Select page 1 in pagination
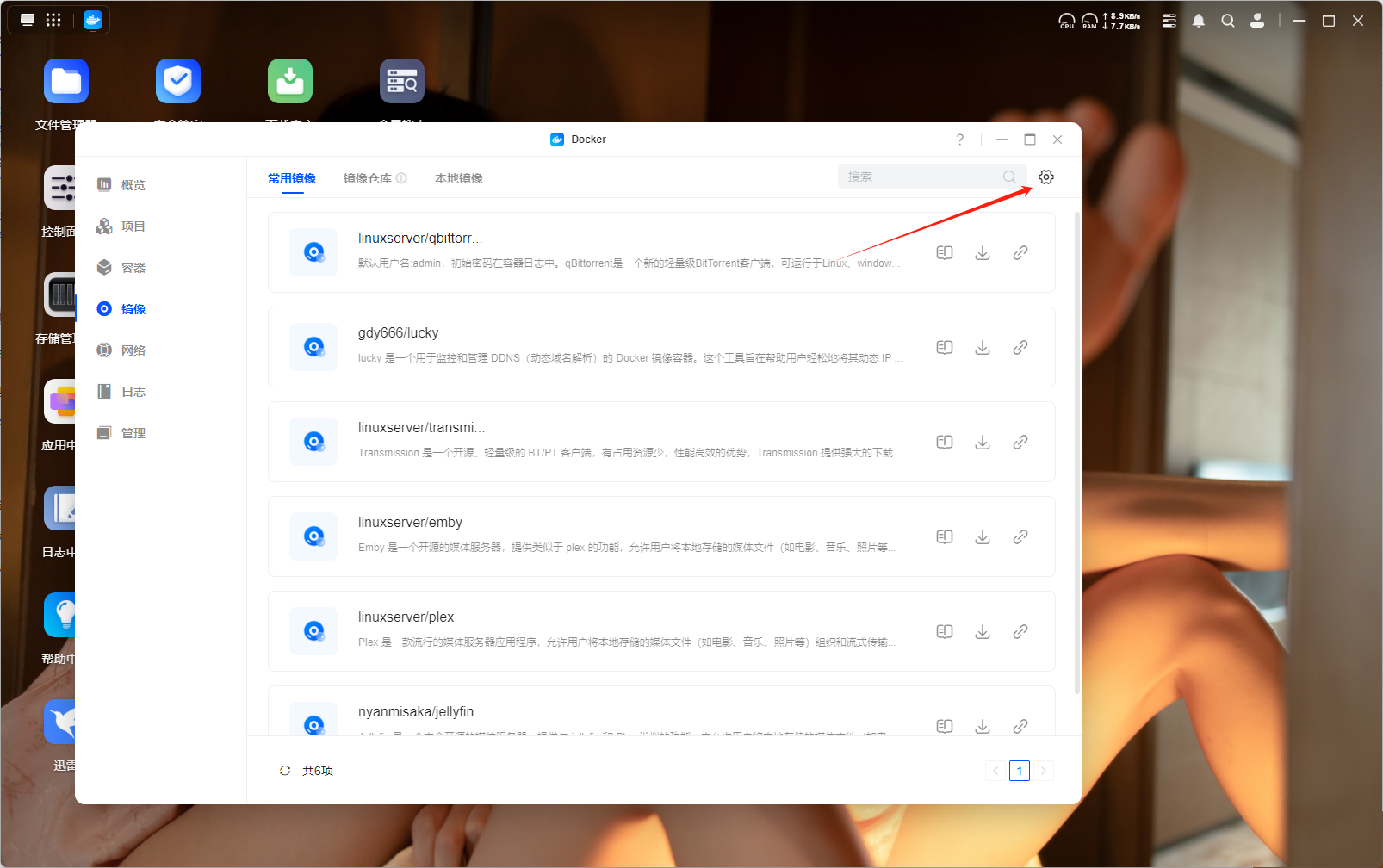This screenshot has height=868, width=1383. pyautogui.click(x=1020, y=771)
